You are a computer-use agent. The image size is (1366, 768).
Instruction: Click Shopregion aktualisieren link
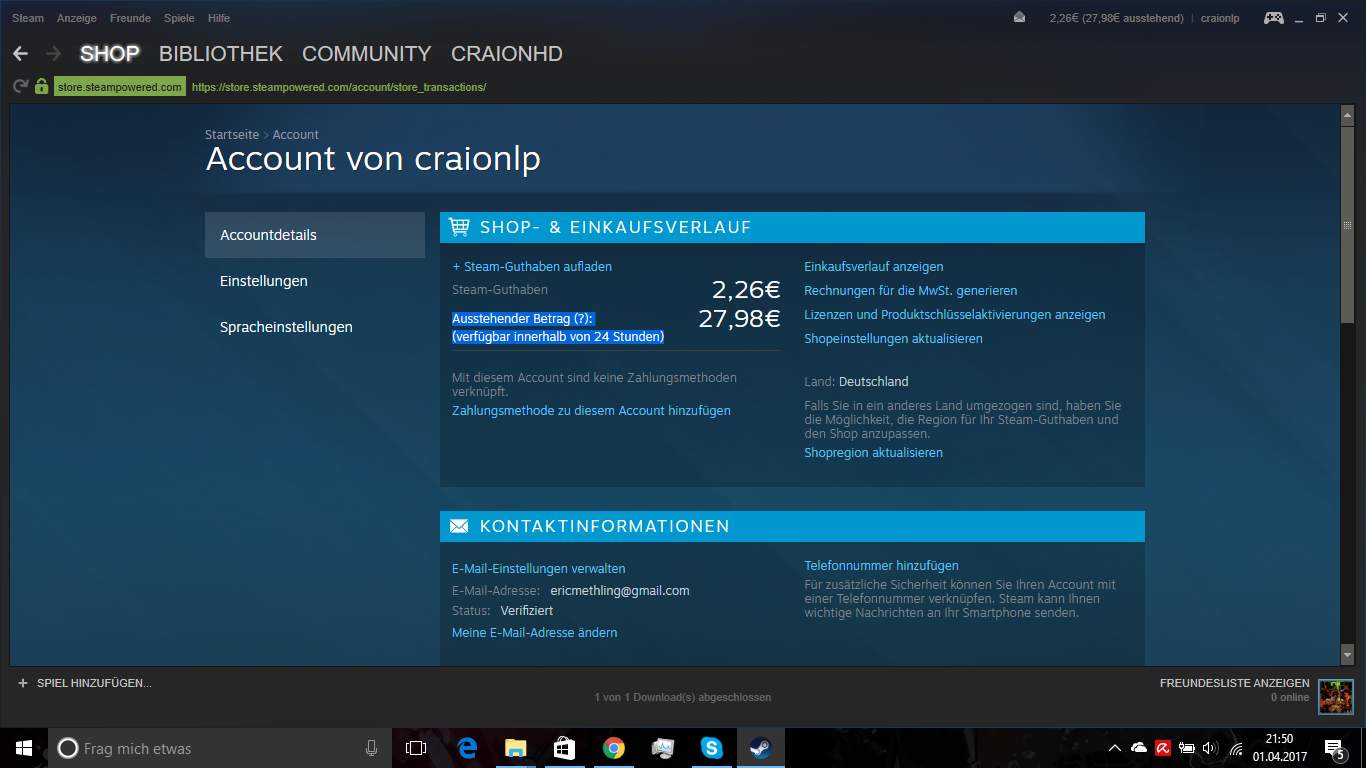click(873, 452)
